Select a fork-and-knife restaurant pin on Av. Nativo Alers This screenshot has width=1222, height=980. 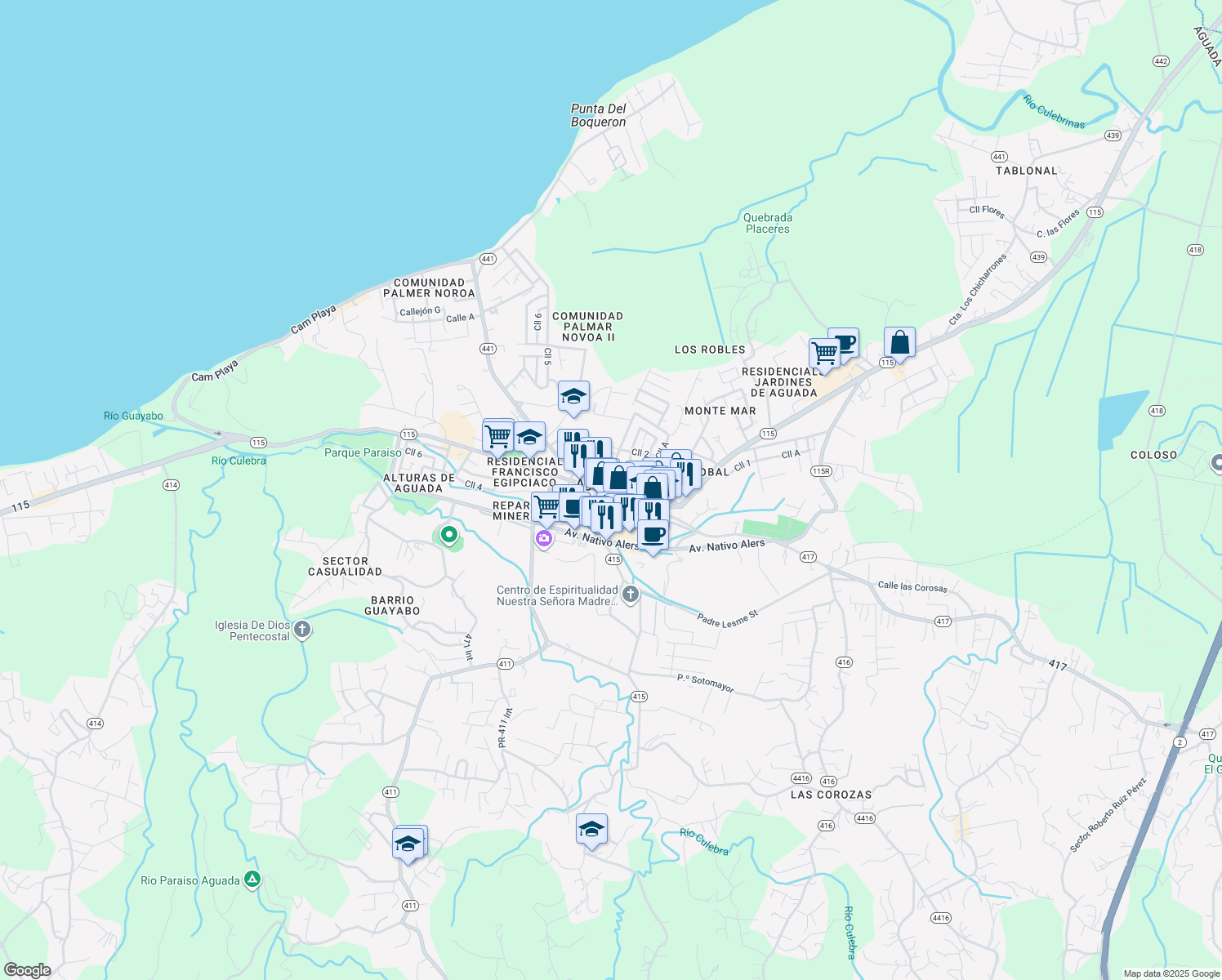(605, 513)
